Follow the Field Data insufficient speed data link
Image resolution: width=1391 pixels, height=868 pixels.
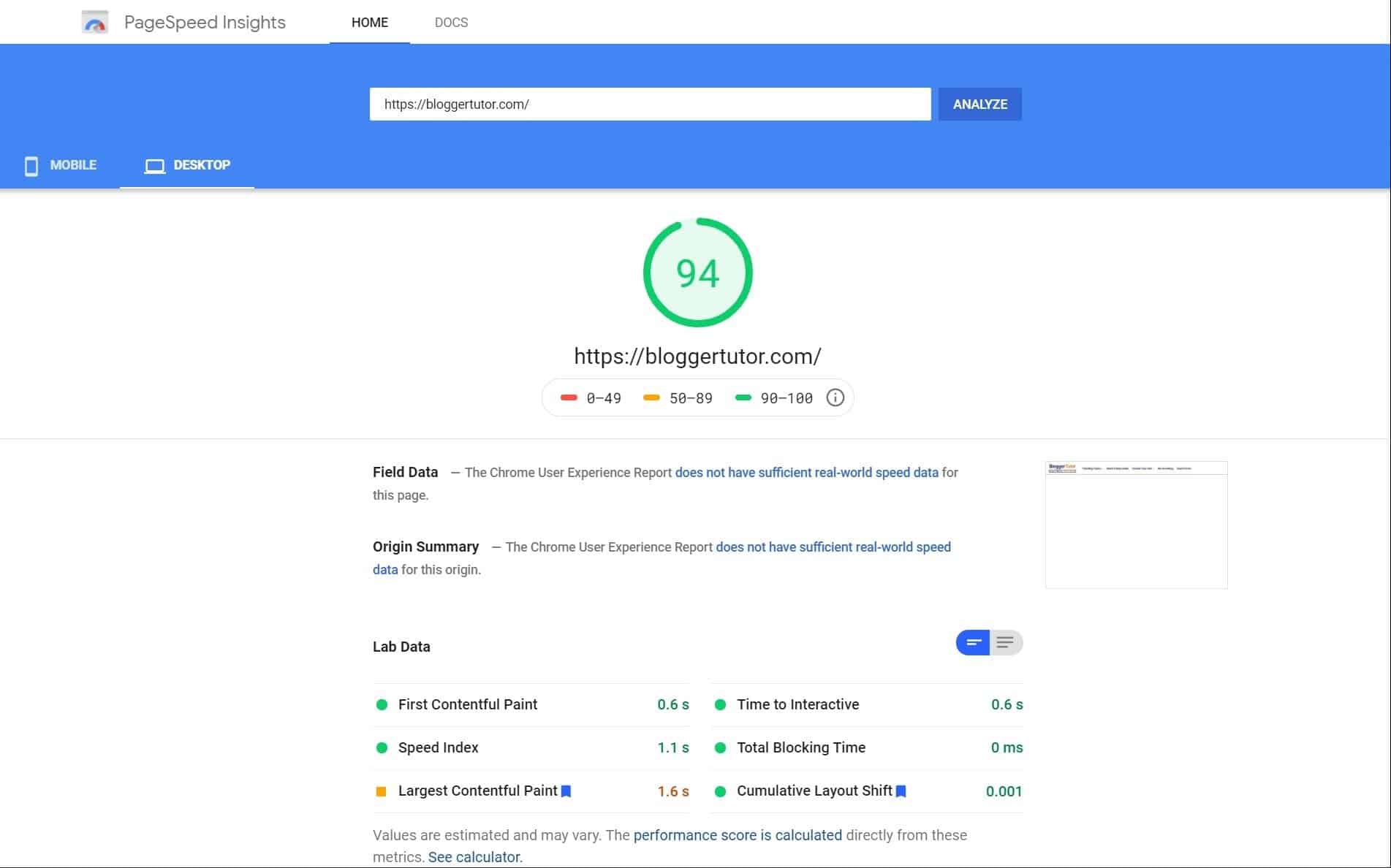pyautogui.click(x=806, y=472)
